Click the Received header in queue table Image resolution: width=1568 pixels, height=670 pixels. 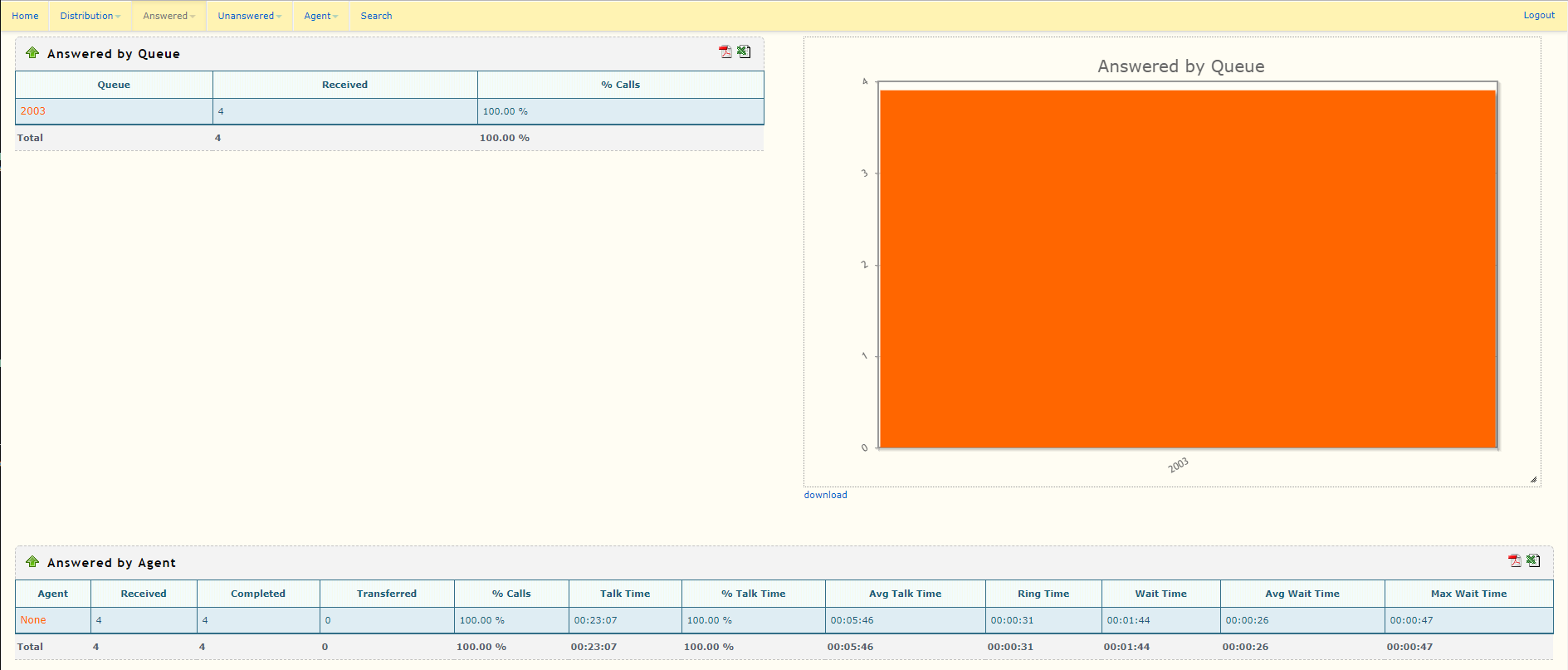click(x=344, y=85)
